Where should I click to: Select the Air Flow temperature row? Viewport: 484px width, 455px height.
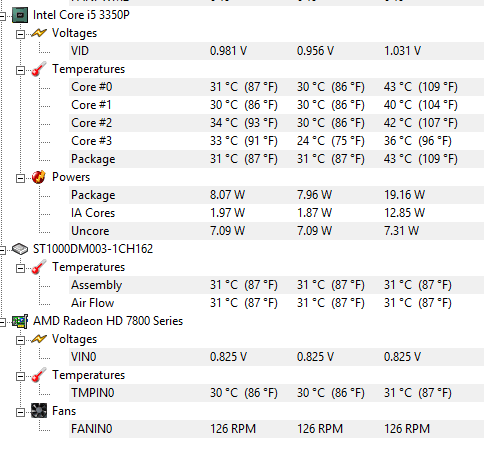click(x=276, y=303)
